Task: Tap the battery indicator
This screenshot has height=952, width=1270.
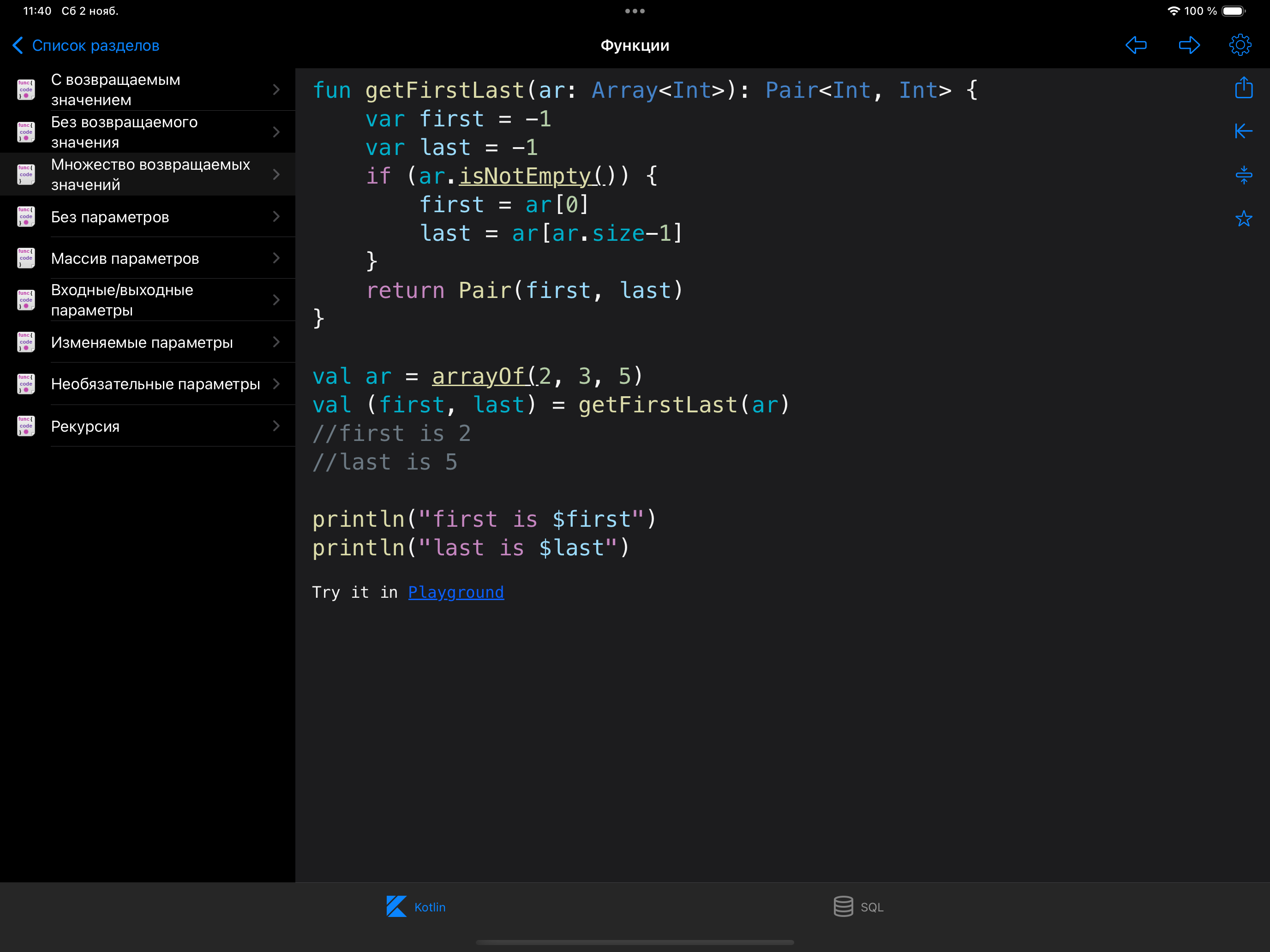Action: [1233, 11]
